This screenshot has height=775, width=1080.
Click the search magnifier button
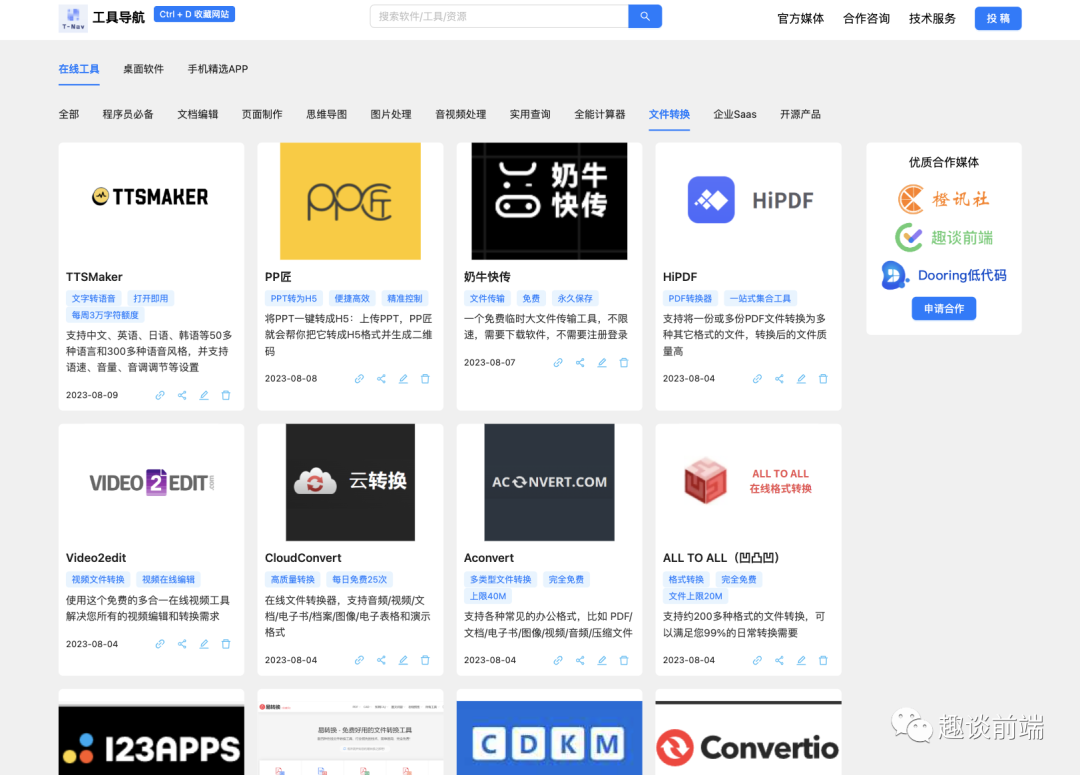(645, 16)
